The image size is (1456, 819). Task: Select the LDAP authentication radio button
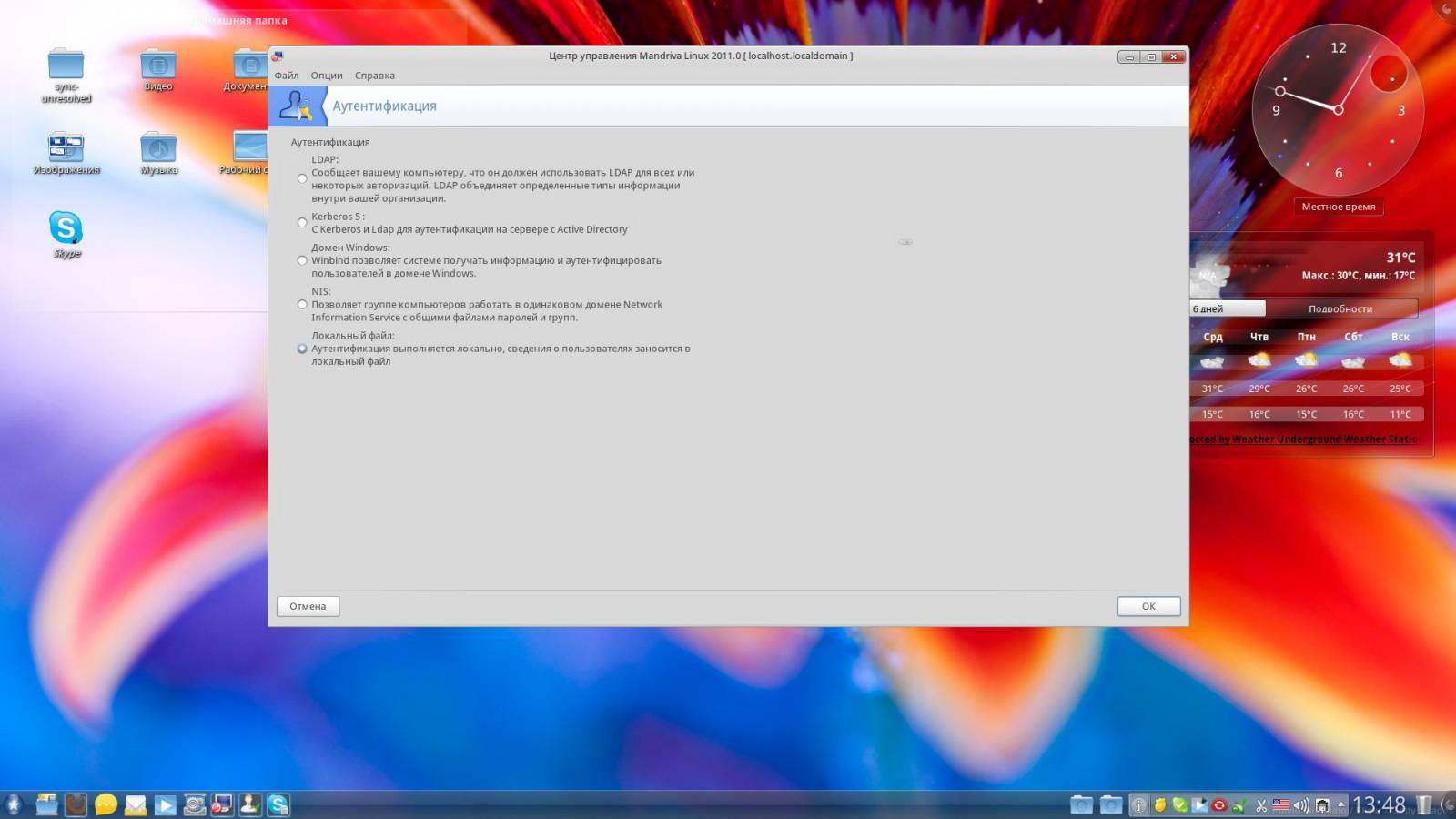click(302, 178)
